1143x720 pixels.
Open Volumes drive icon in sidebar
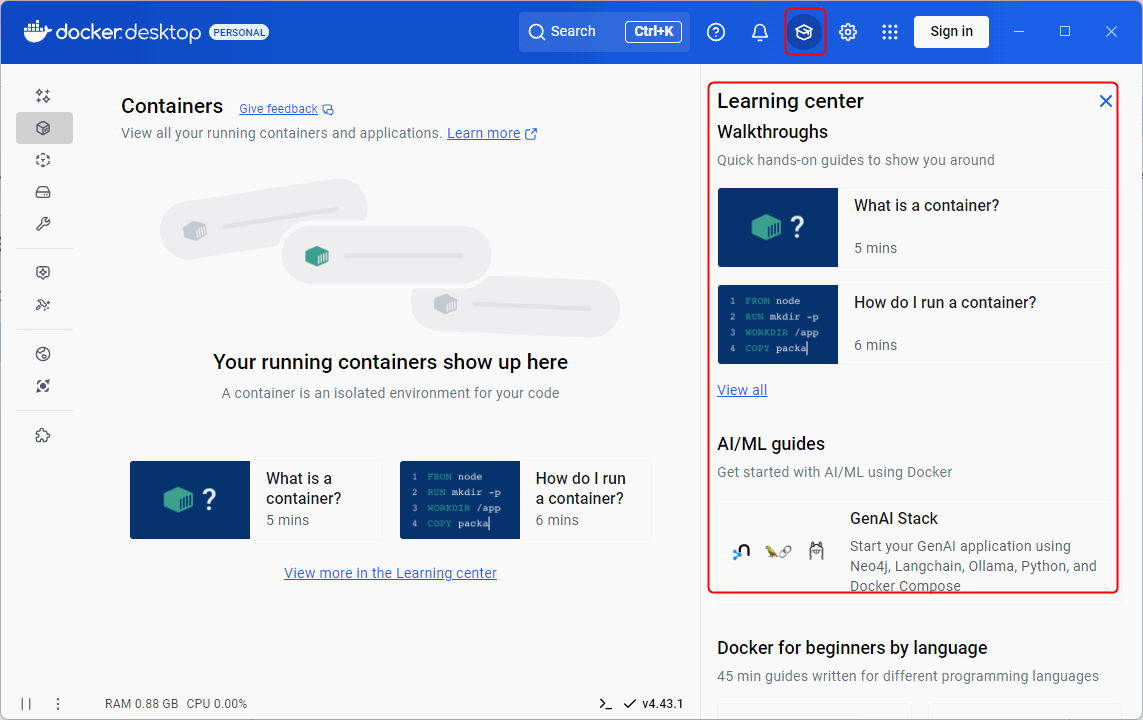click(43, 192)
